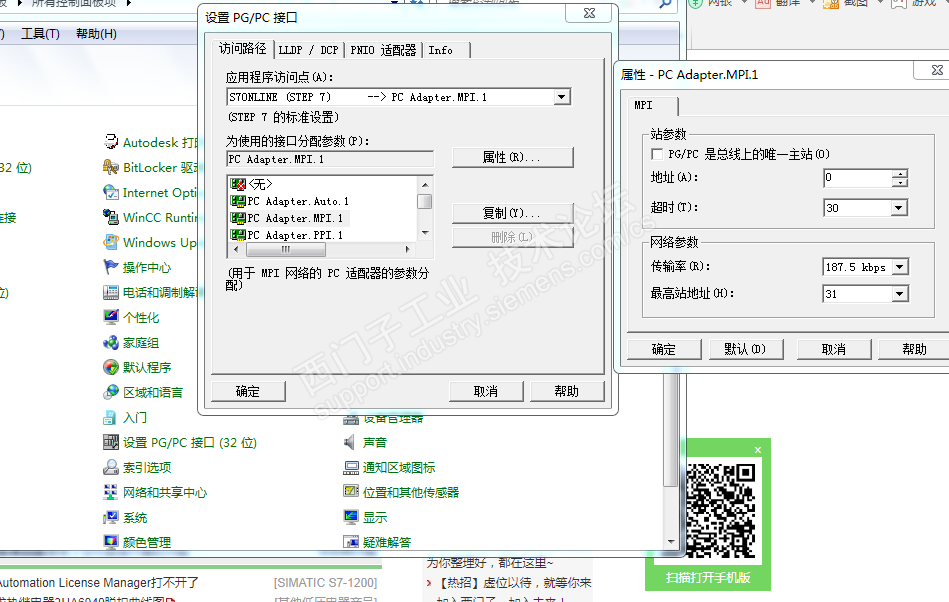The image size is (949, 602).
Task: Open 索引选项 icon
Action: 111,467
